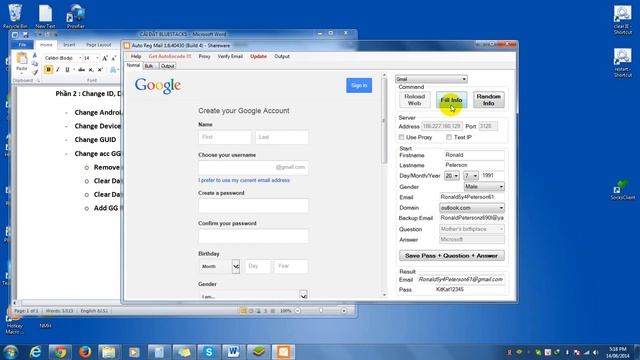Image resolution: width=640 pixels, height=360 pixels.
Task: Open the Output menu item
Action: coord(282,56)
